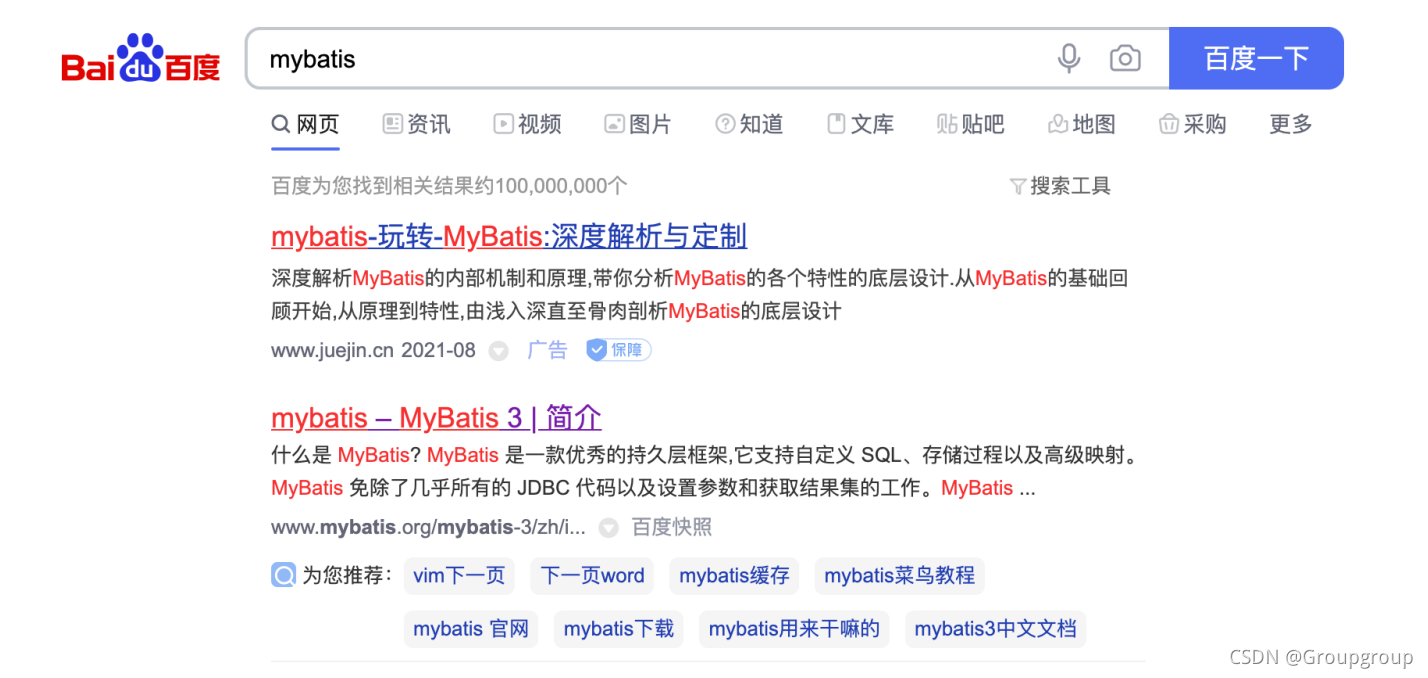This screenshot has width=1428, height=678.
Task: Click the voice search microphone icon
Action: [x=1069, y=58]
